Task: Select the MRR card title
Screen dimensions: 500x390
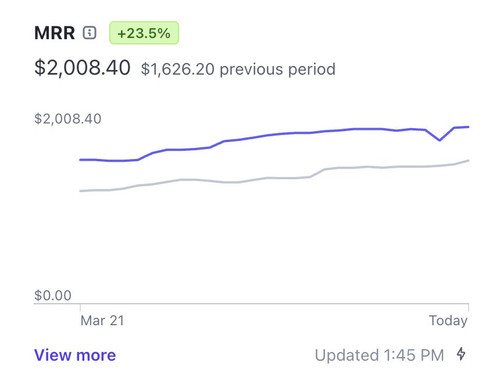Action: [55, 33]
